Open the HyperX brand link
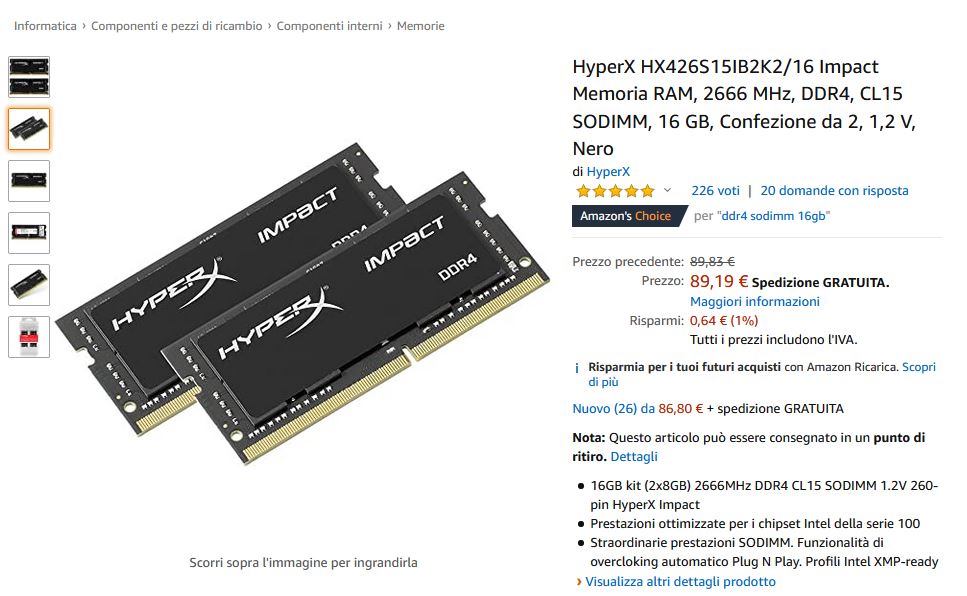The image size is (967, 596). click(x=608, y=172)
